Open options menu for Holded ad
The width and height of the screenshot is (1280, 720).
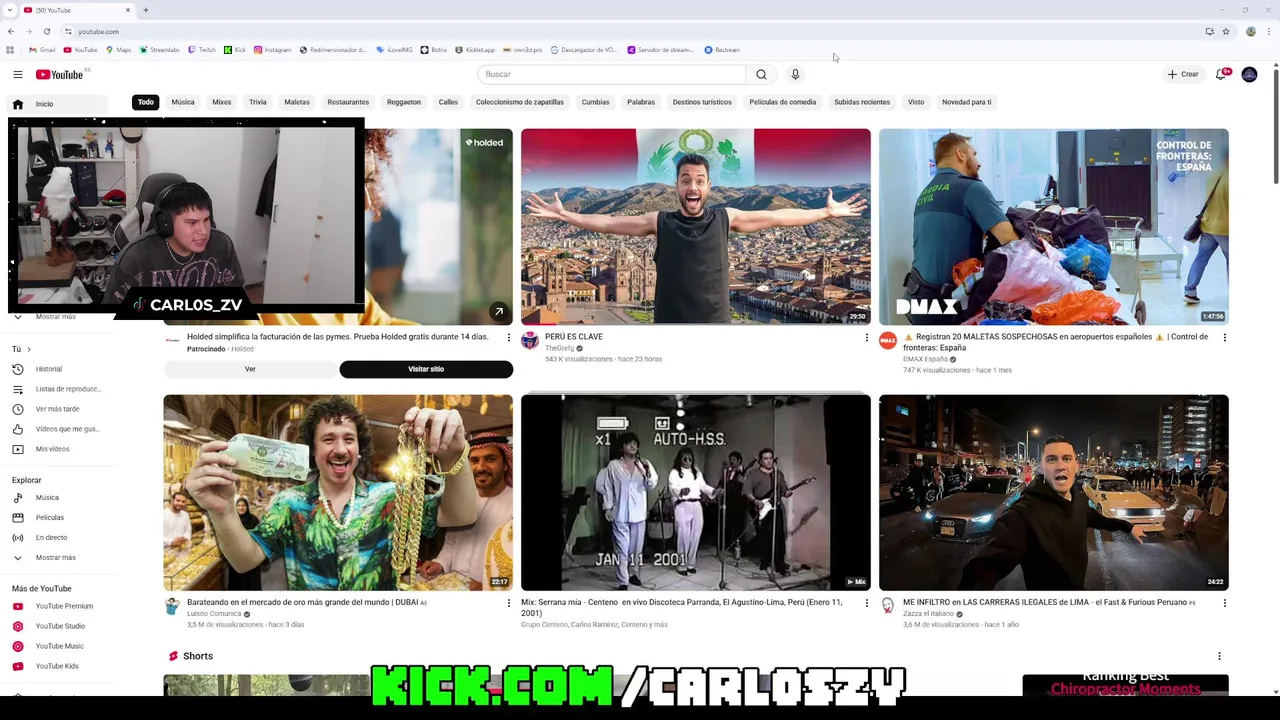[508, 338]
